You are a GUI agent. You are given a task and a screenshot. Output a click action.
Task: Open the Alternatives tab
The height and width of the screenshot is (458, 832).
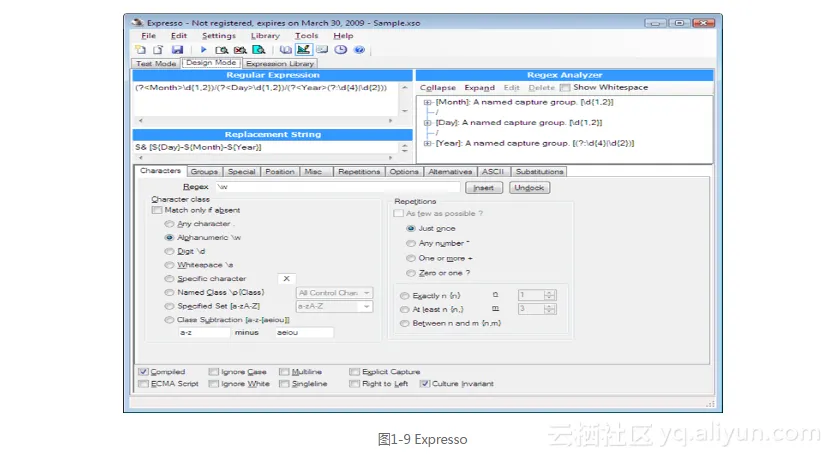450,172
